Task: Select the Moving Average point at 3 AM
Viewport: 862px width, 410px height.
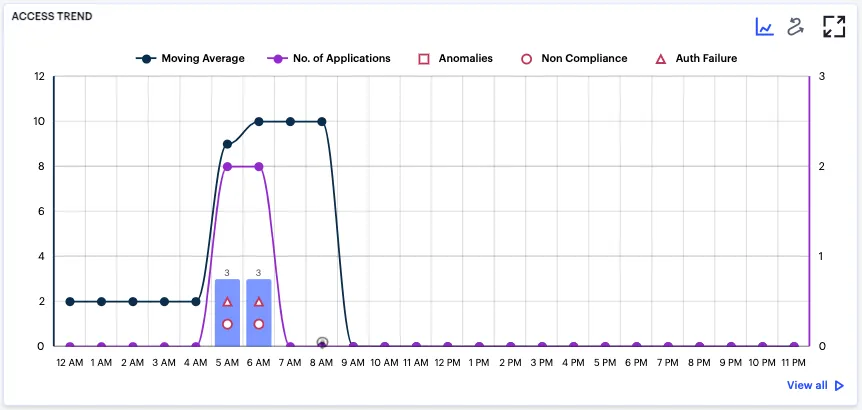Action: tap(164, 301)
